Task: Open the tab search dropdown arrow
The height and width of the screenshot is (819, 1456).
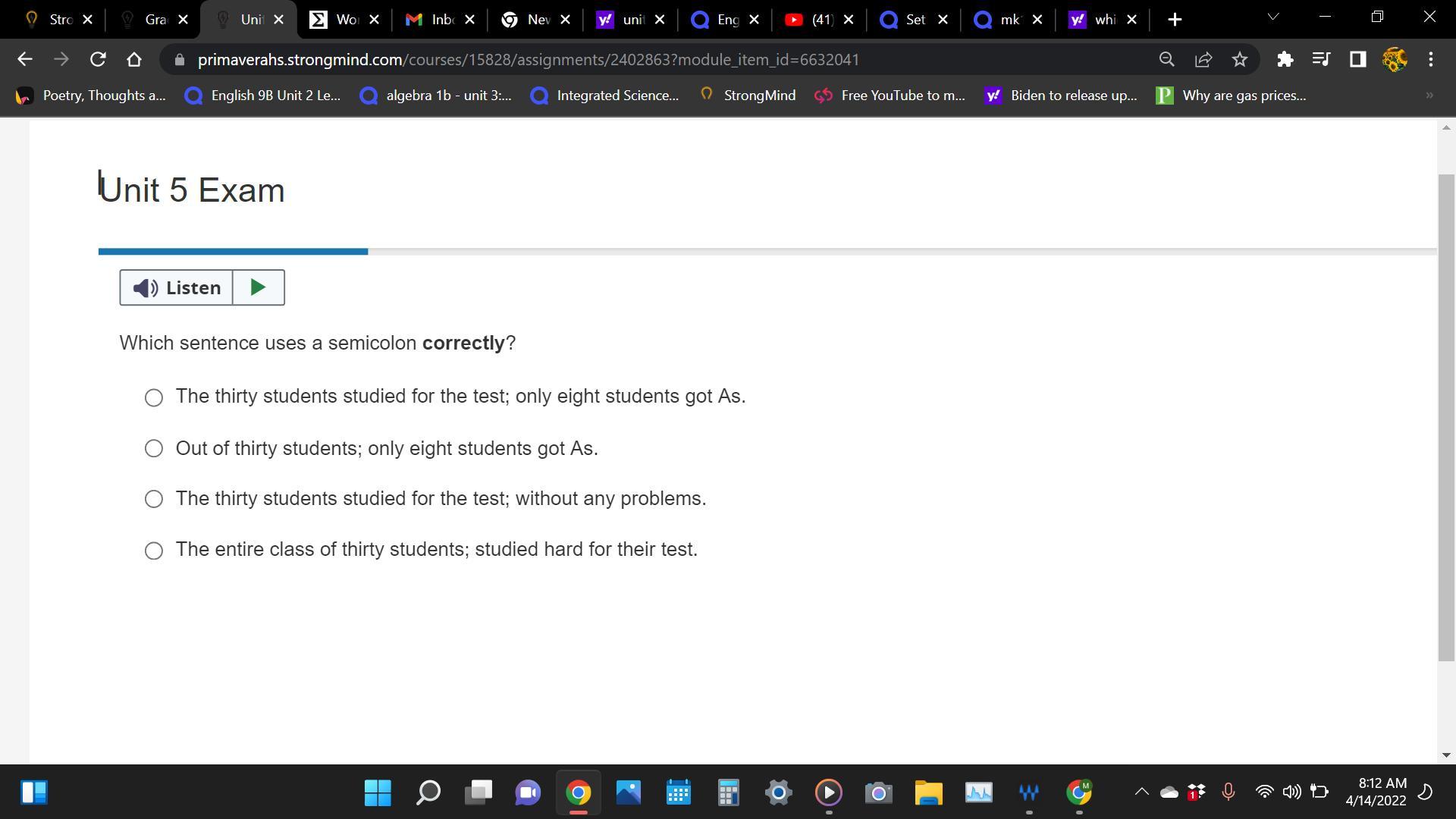Action: pos(1272,17)
